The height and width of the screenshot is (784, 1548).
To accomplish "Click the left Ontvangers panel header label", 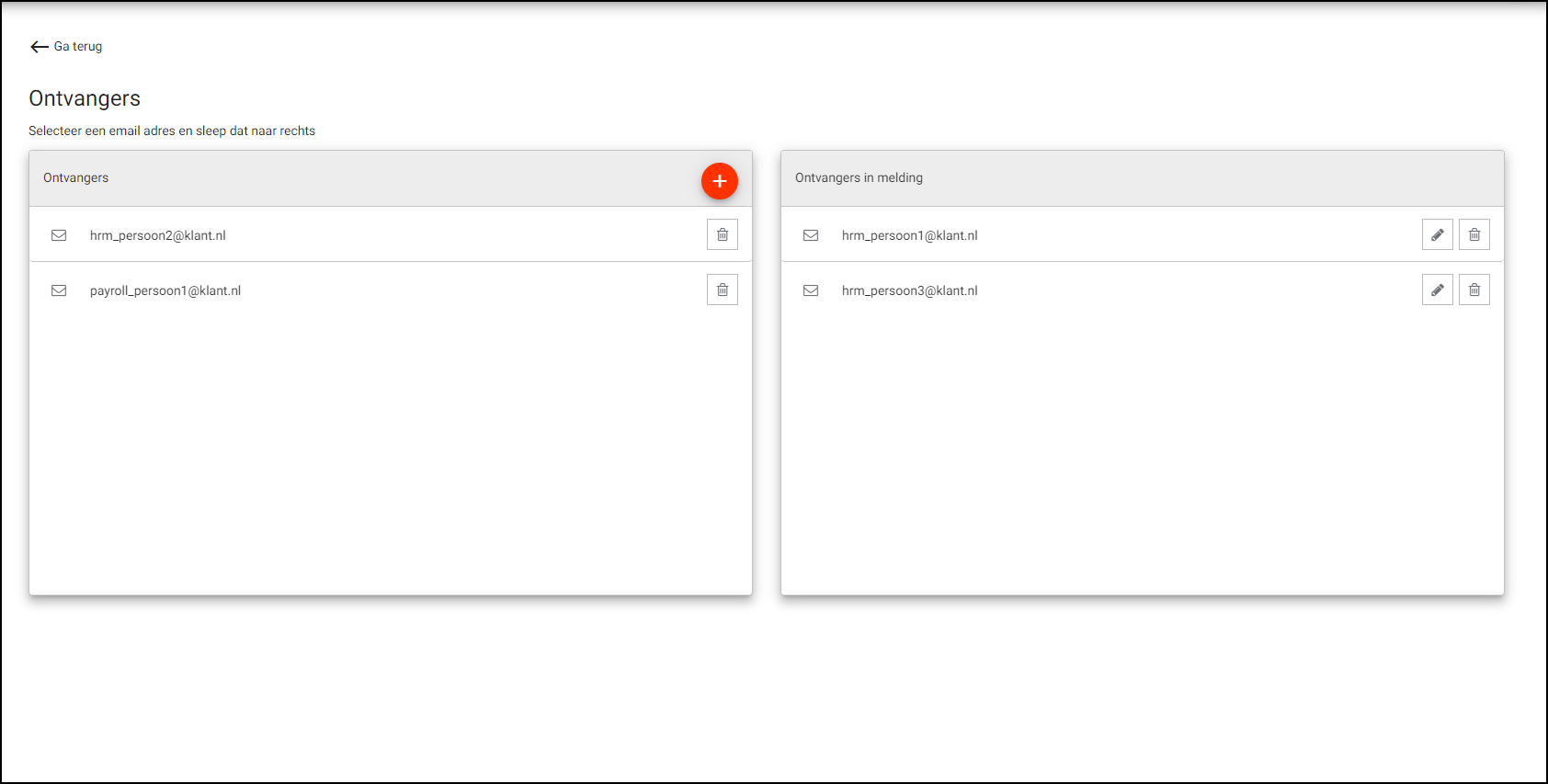I will pyautogui.click(x=75, y=178).
